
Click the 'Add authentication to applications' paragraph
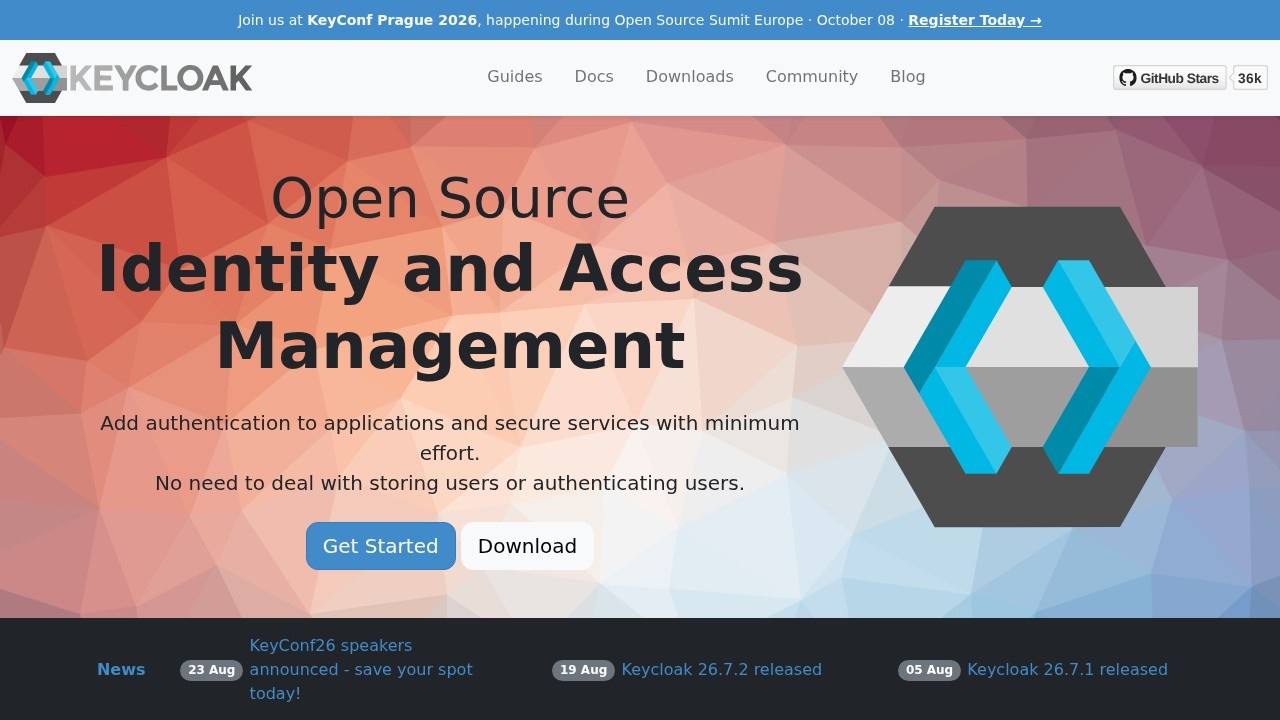(450, 438)
